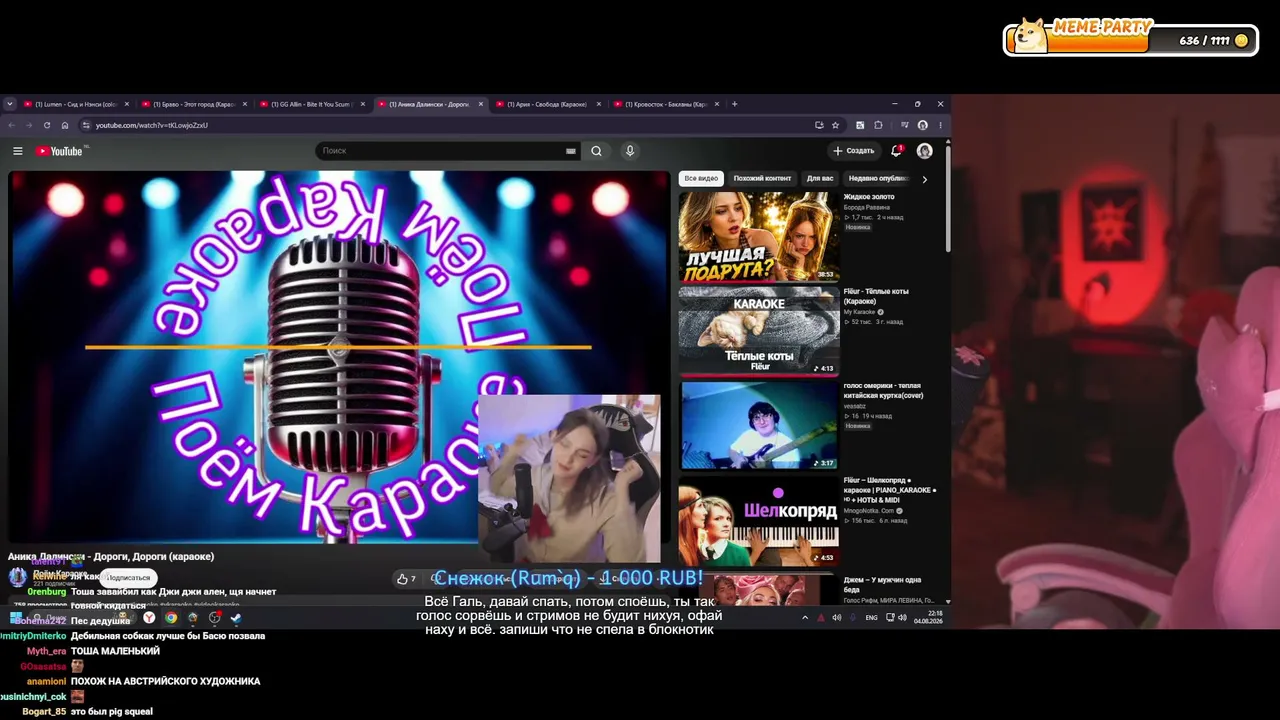Open 'Жидкое золото' video title link
Image resolution: width=1280 pixels, height=720 pixels.
click(869, 197)
